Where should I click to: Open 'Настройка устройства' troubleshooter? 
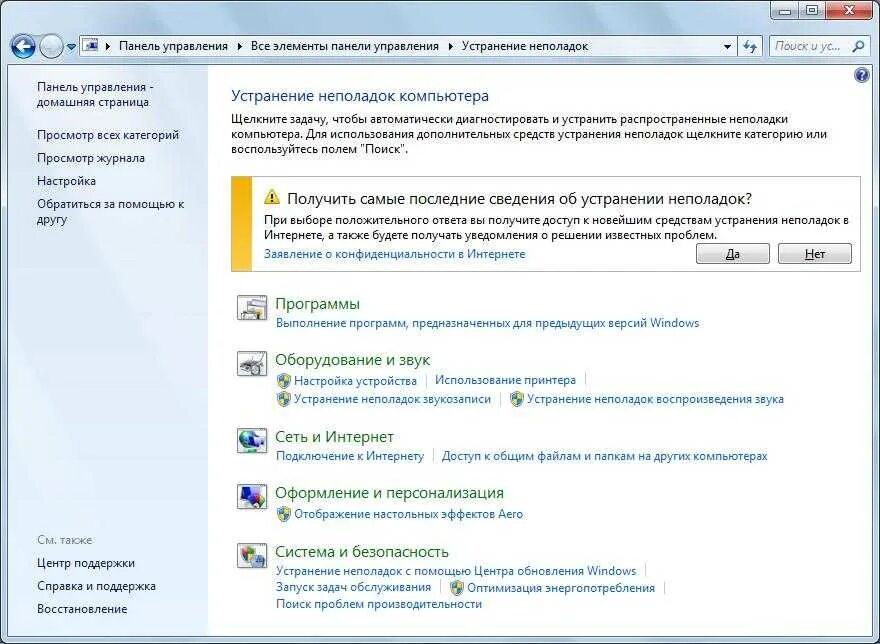point(355,381)
